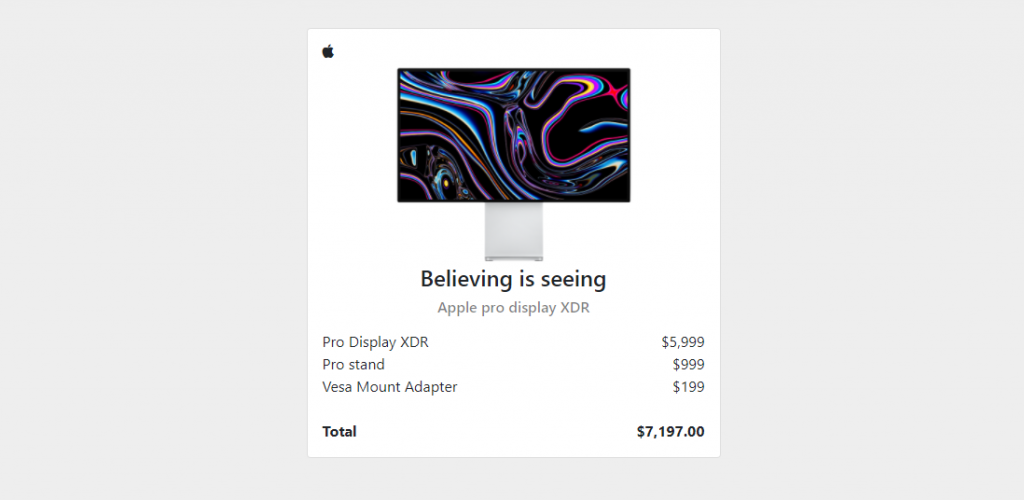The image size is (1024, 500).
Task: Click the $199 price
Action: (688, 387)
